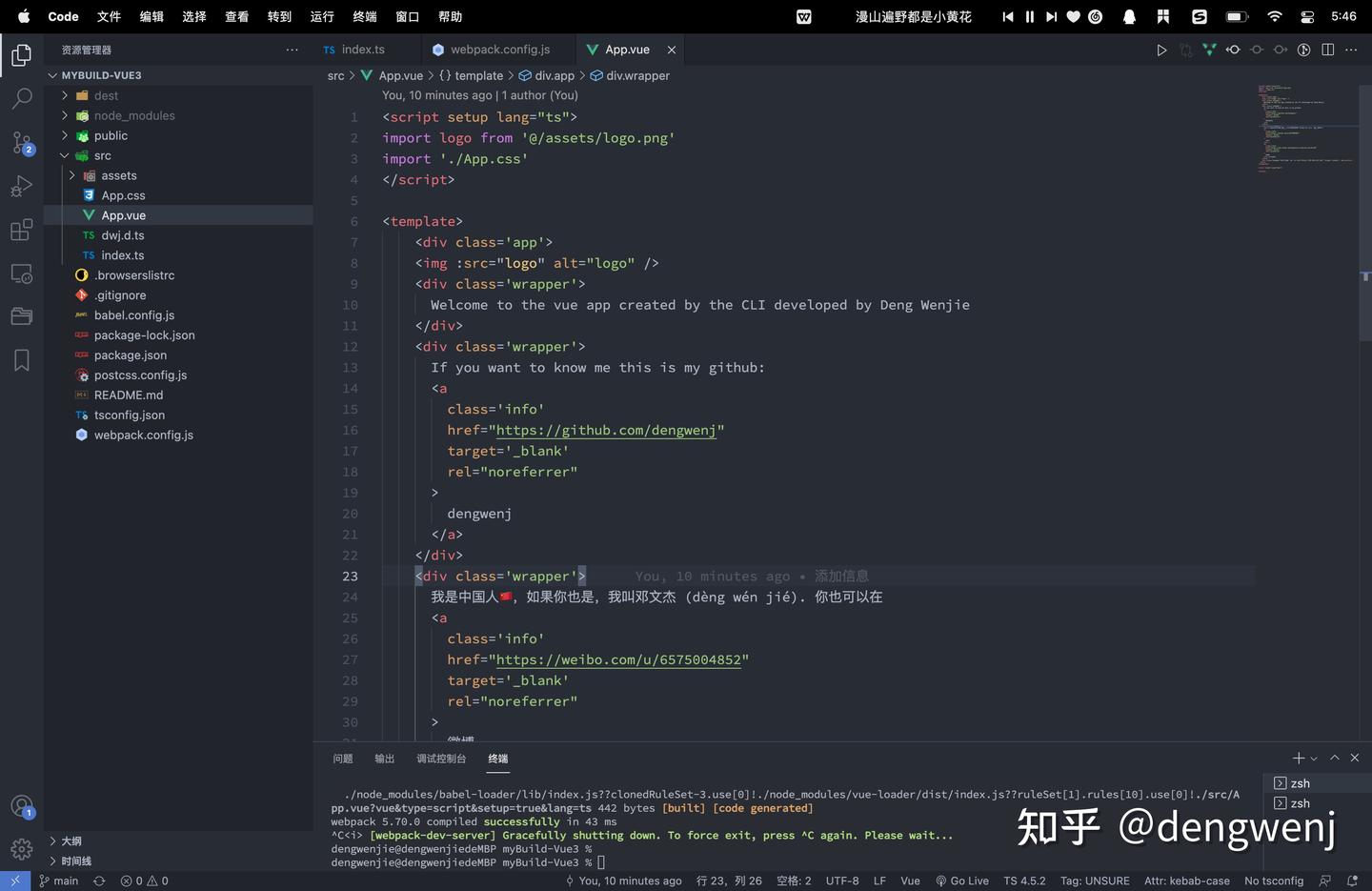Click the Run Code play icon
This screenshot has height=891, width=1372.
1161,50
